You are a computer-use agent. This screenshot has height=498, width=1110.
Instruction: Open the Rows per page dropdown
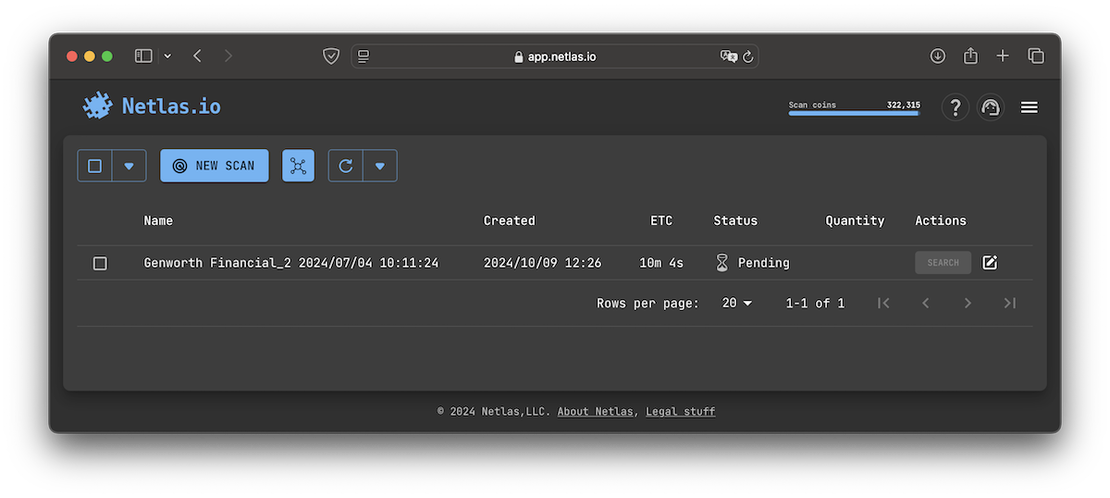737,303
